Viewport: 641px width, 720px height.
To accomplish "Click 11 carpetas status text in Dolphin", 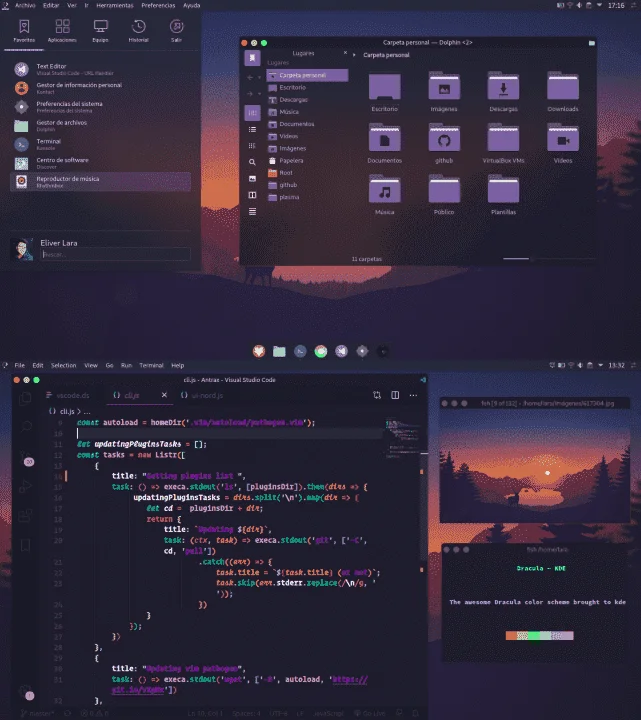I will pyautogui.click(x=366, y=259).
